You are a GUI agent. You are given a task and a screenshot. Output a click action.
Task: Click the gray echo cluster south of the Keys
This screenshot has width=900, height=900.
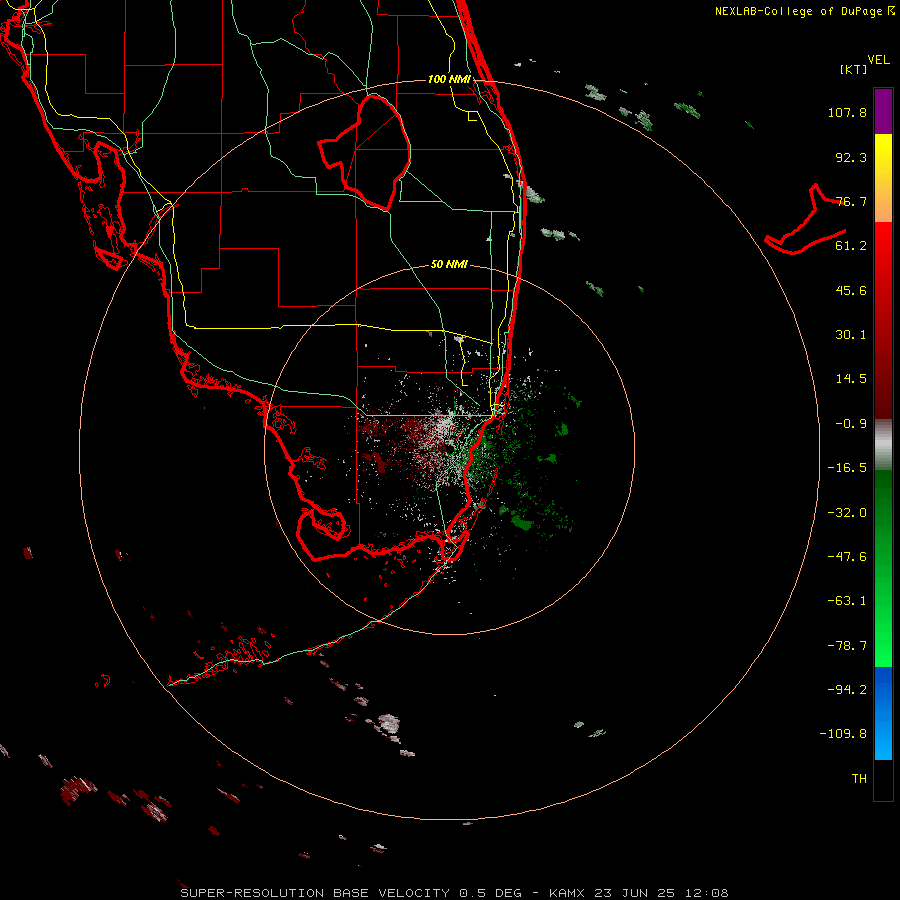tap(389, 724)
